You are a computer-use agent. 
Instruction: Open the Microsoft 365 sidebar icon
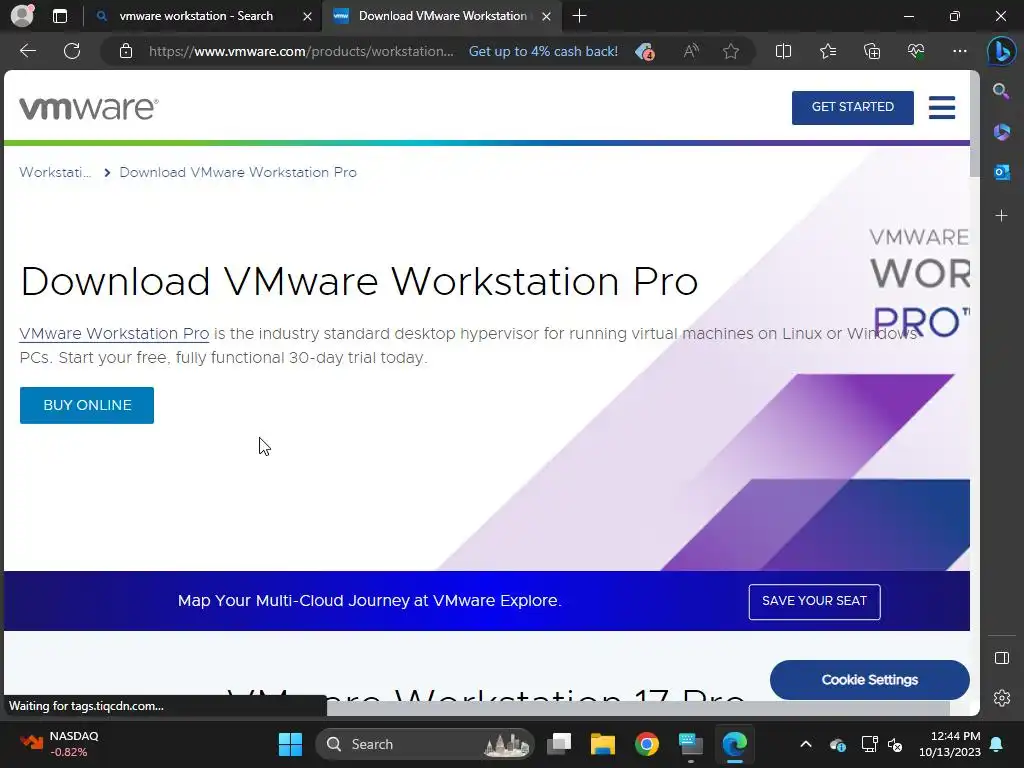pos(1001,132)
